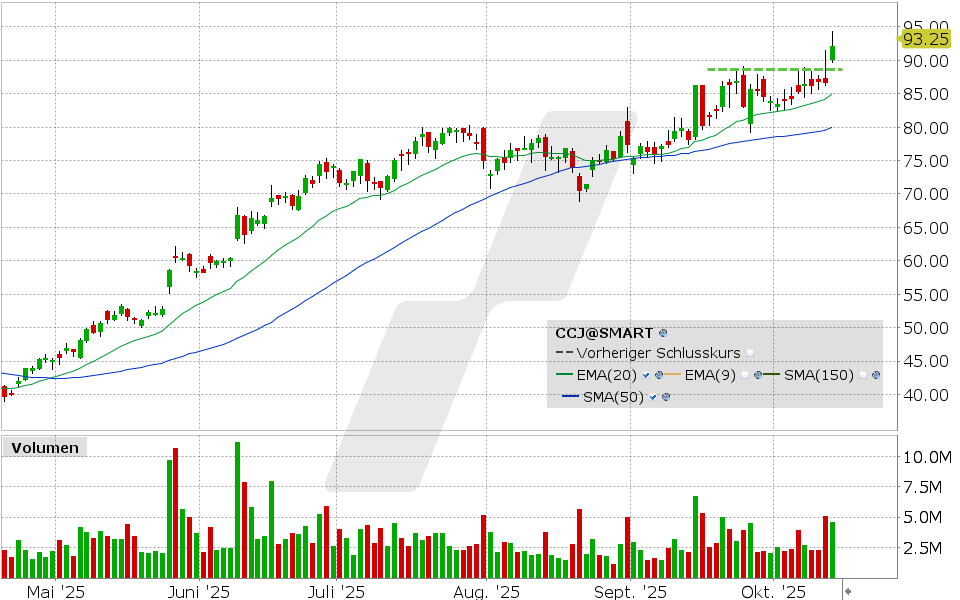Click the 93.25 current price tag
960x600 pixels.
924,39
